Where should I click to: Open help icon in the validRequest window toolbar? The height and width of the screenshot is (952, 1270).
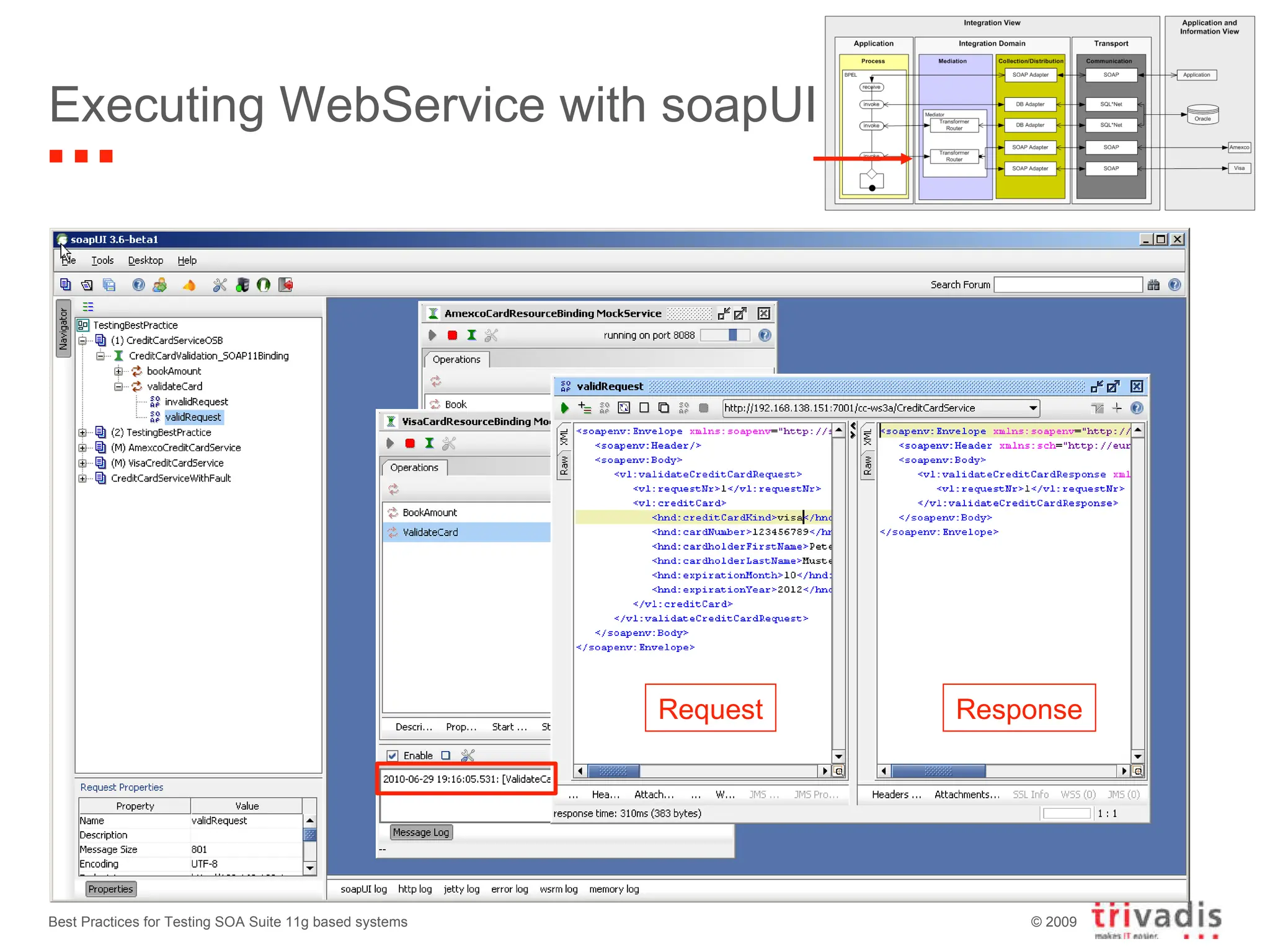pos(1137,408)
